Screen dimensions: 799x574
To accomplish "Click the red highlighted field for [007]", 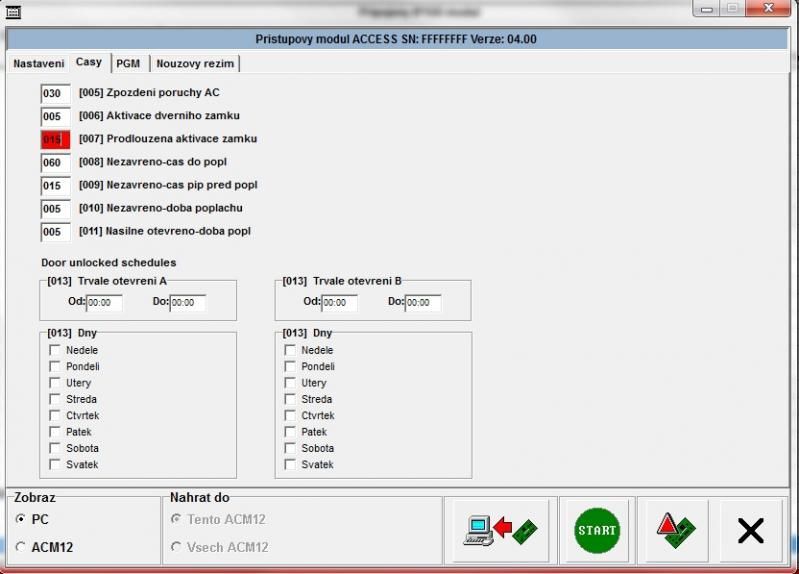I will click(55, 140).
